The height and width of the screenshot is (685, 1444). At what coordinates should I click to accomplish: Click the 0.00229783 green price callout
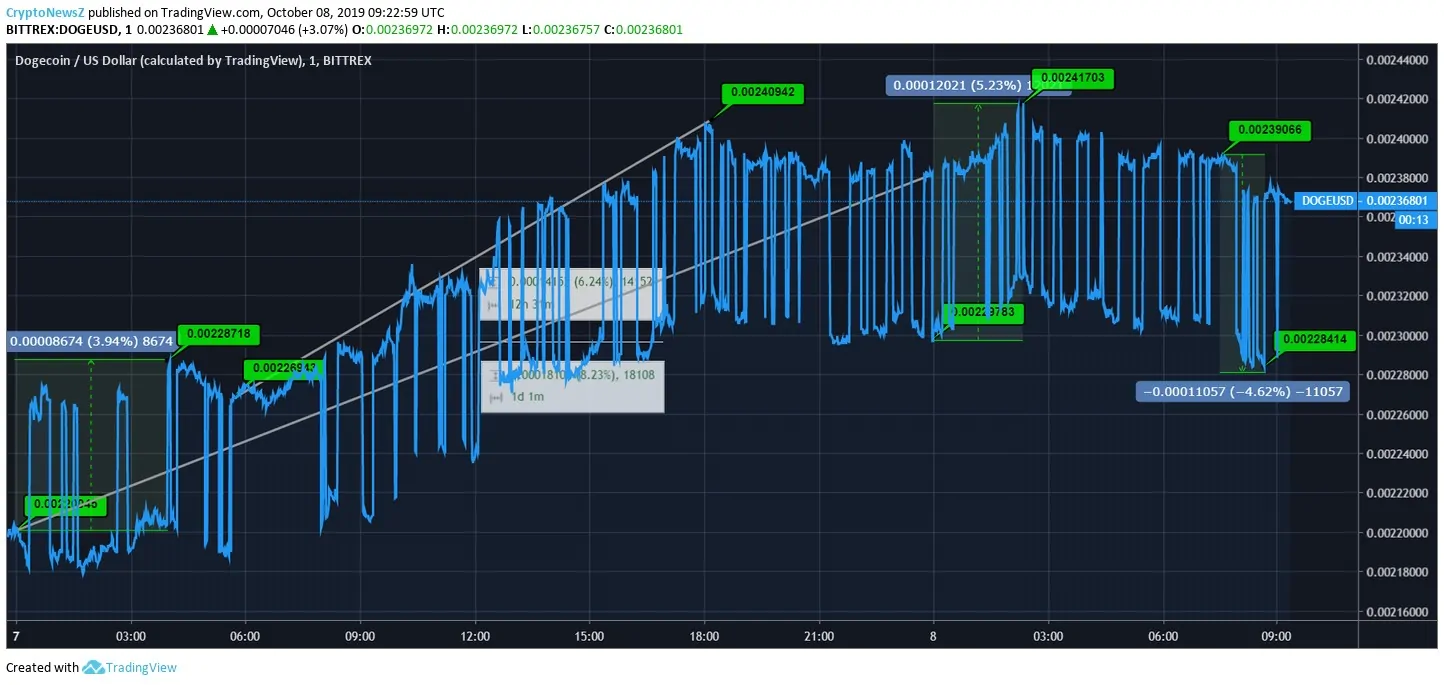[983, 312]
